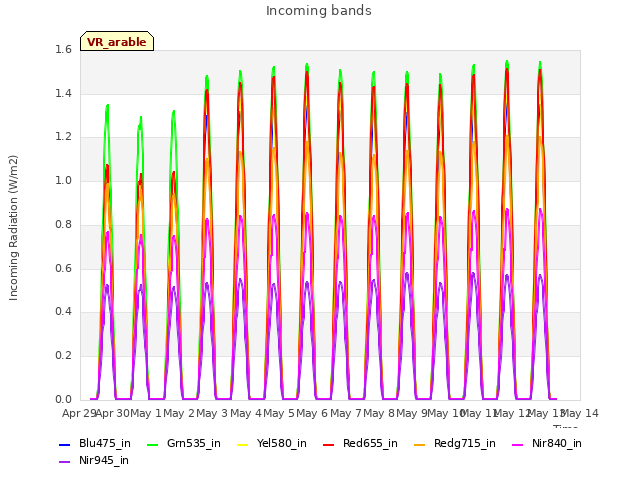
Task: Toggle the Redg715_in legend entry
Action: click(455, 443)
